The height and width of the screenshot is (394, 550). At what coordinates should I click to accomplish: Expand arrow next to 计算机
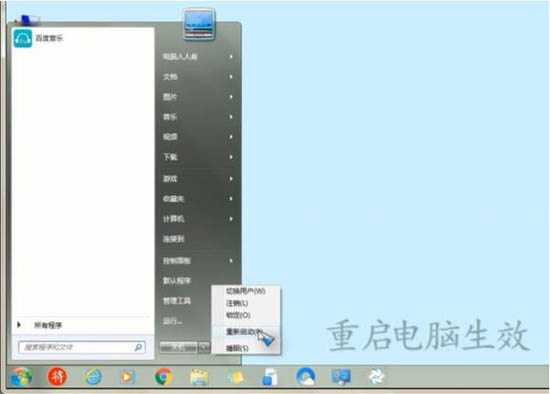pyautogui.click(x=231, y=219)
